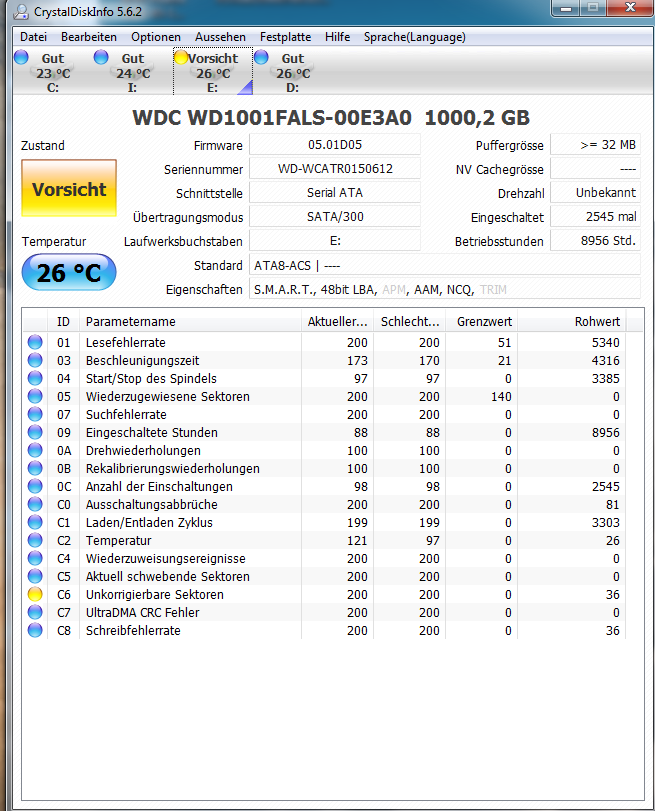The image size is (655, 811).
Task: Open the Hilfe menu
Action: click(x=337, y=37)
